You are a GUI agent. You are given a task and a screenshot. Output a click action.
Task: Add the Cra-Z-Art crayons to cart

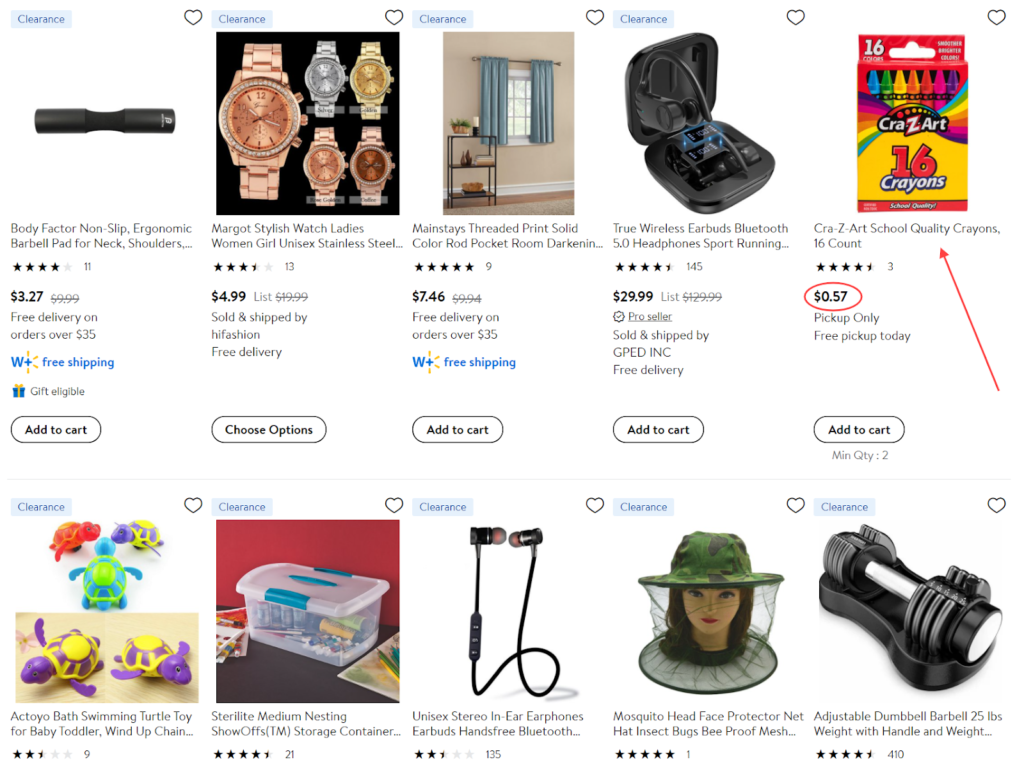tap(858, 429)
